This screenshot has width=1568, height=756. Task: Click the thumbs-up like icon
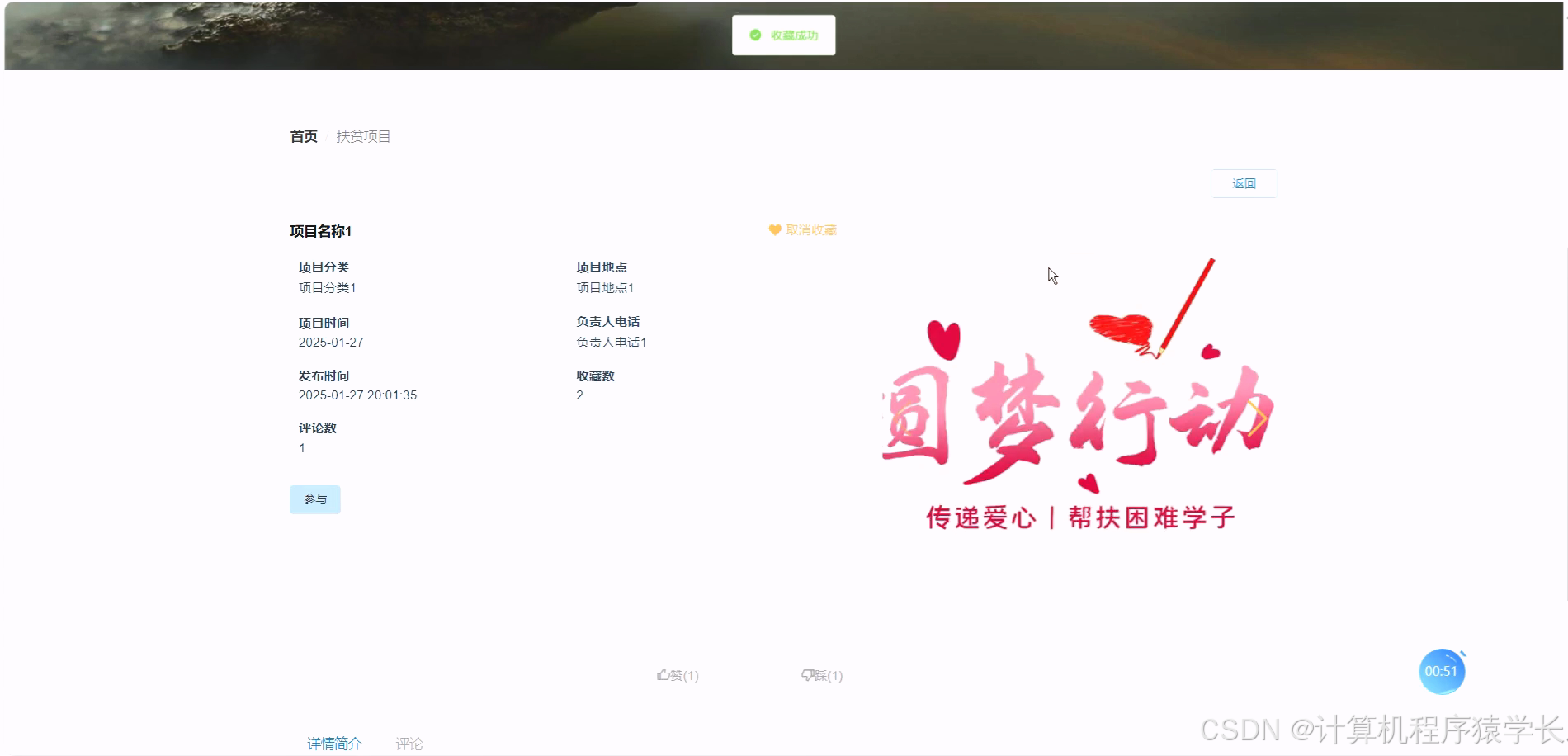(x=664, y=674)
